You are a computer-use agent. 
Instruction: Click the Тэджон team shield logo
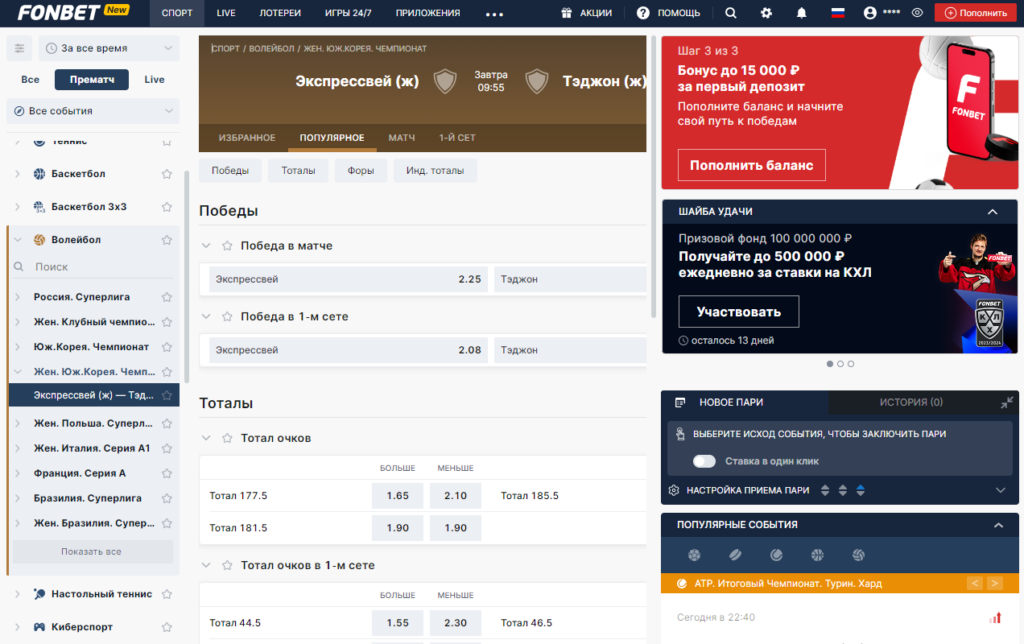click(537, 81)
